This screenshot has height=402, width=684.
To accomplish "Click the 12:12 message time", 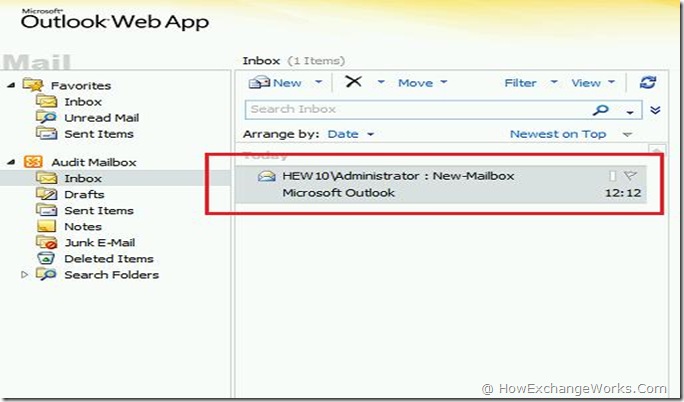I will point(623,193).
